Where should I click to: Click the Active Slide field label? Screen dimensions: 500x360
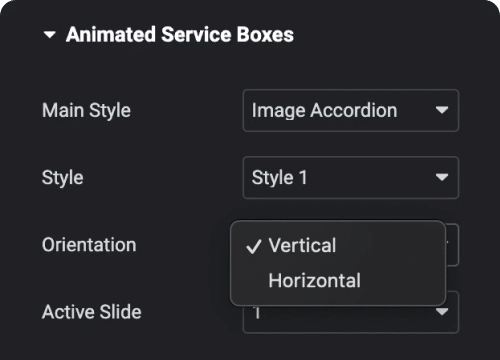coord(92,312)
